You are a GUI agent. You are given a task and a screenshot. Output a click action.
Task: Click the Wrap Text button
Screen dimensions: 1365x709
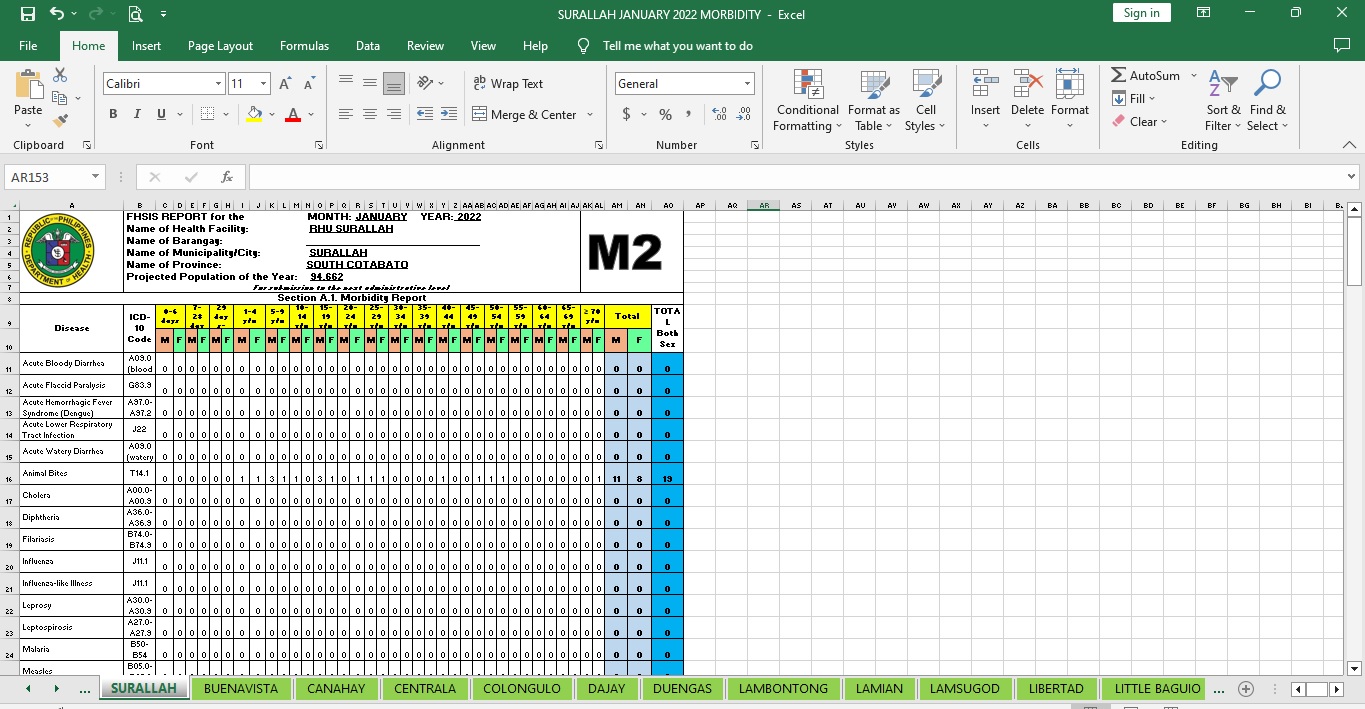[508, 84]
